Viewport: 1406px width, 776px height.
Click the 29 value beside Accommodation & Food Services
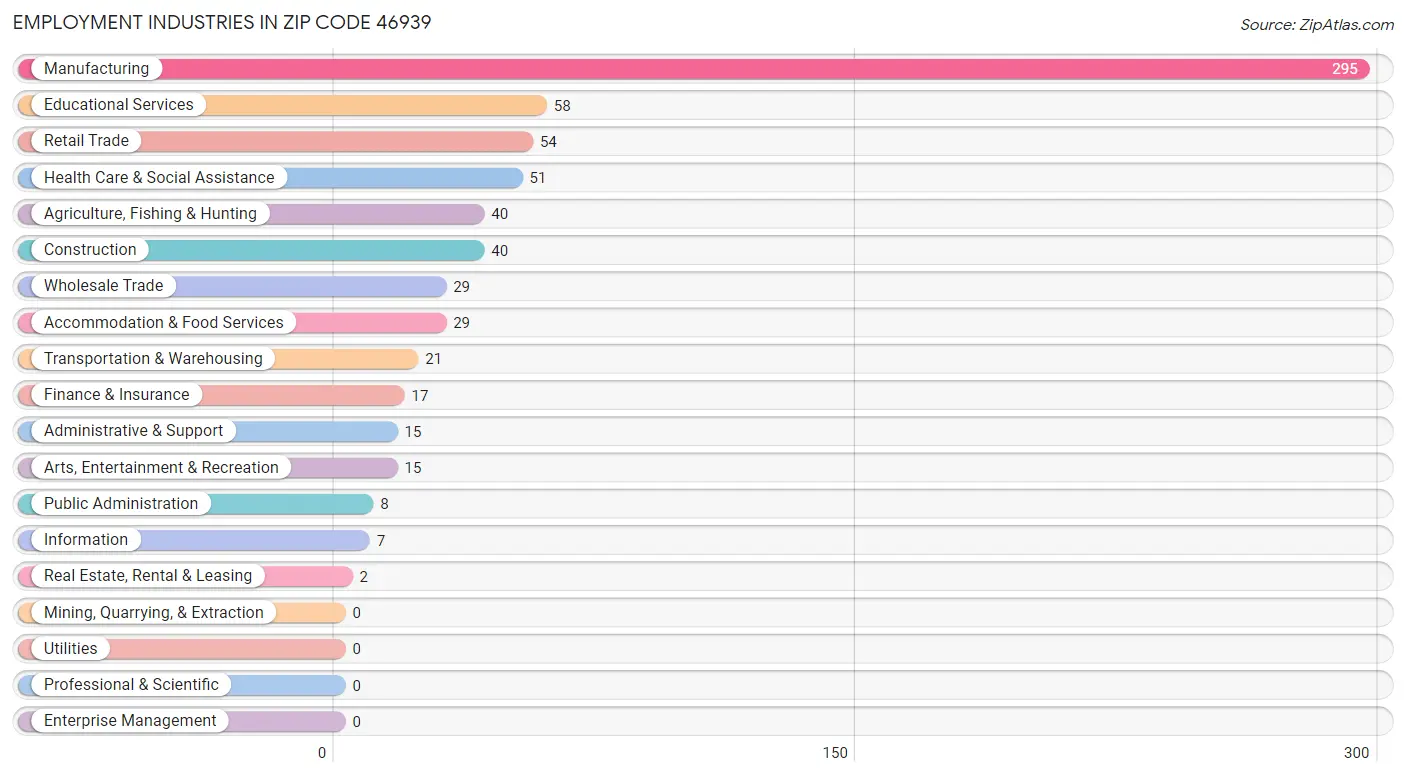click(x=461, y=323)
